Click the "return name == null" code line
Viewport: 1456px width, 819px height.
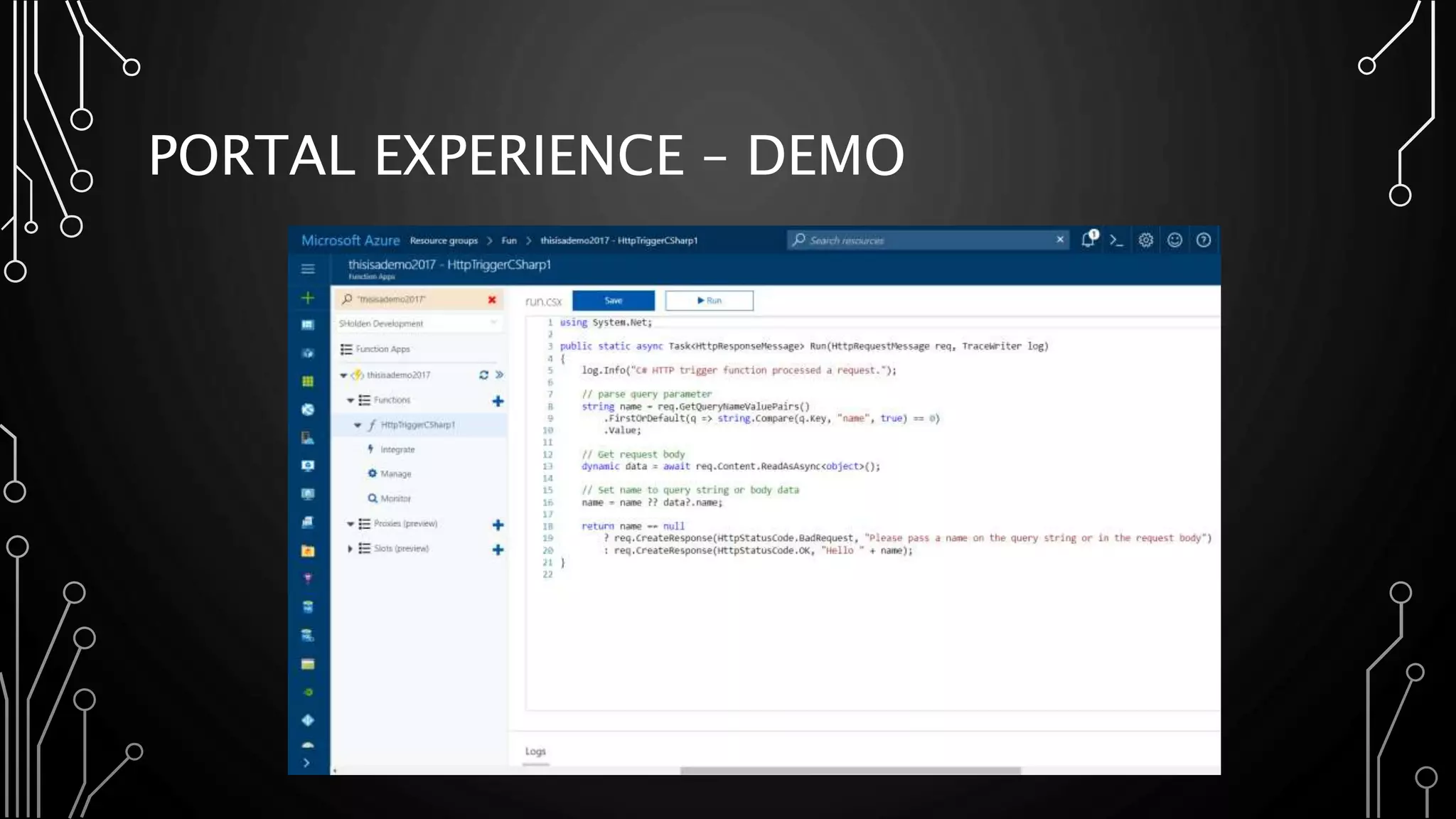coord(633,526)
